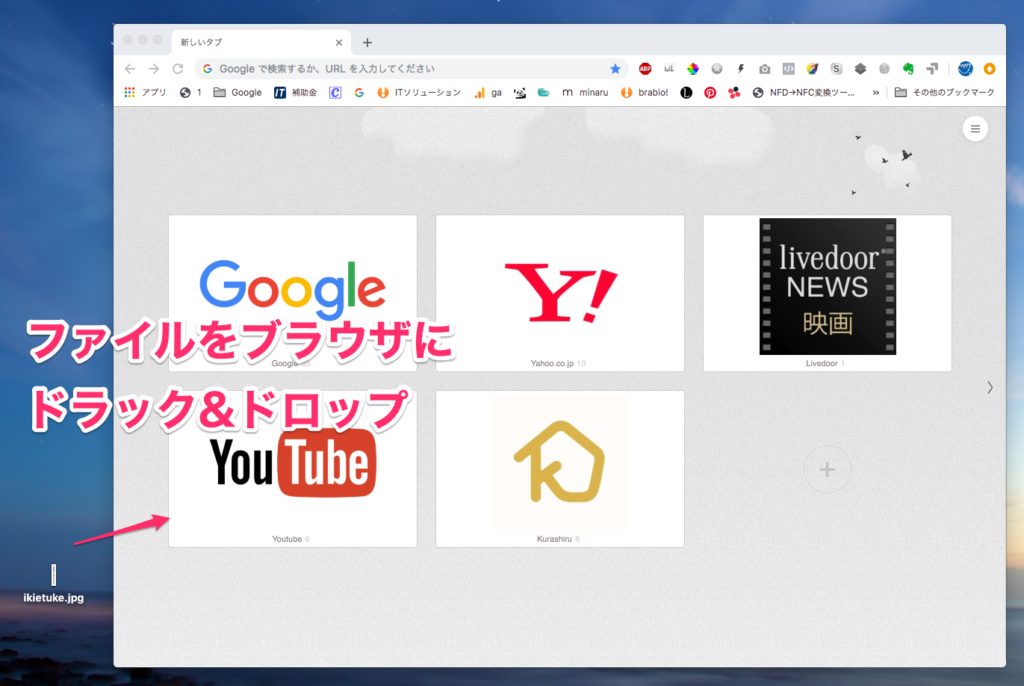Screen dimensions: 1024x686
Task: Reload the page with the refresh icon
Action: coord(178,69)
